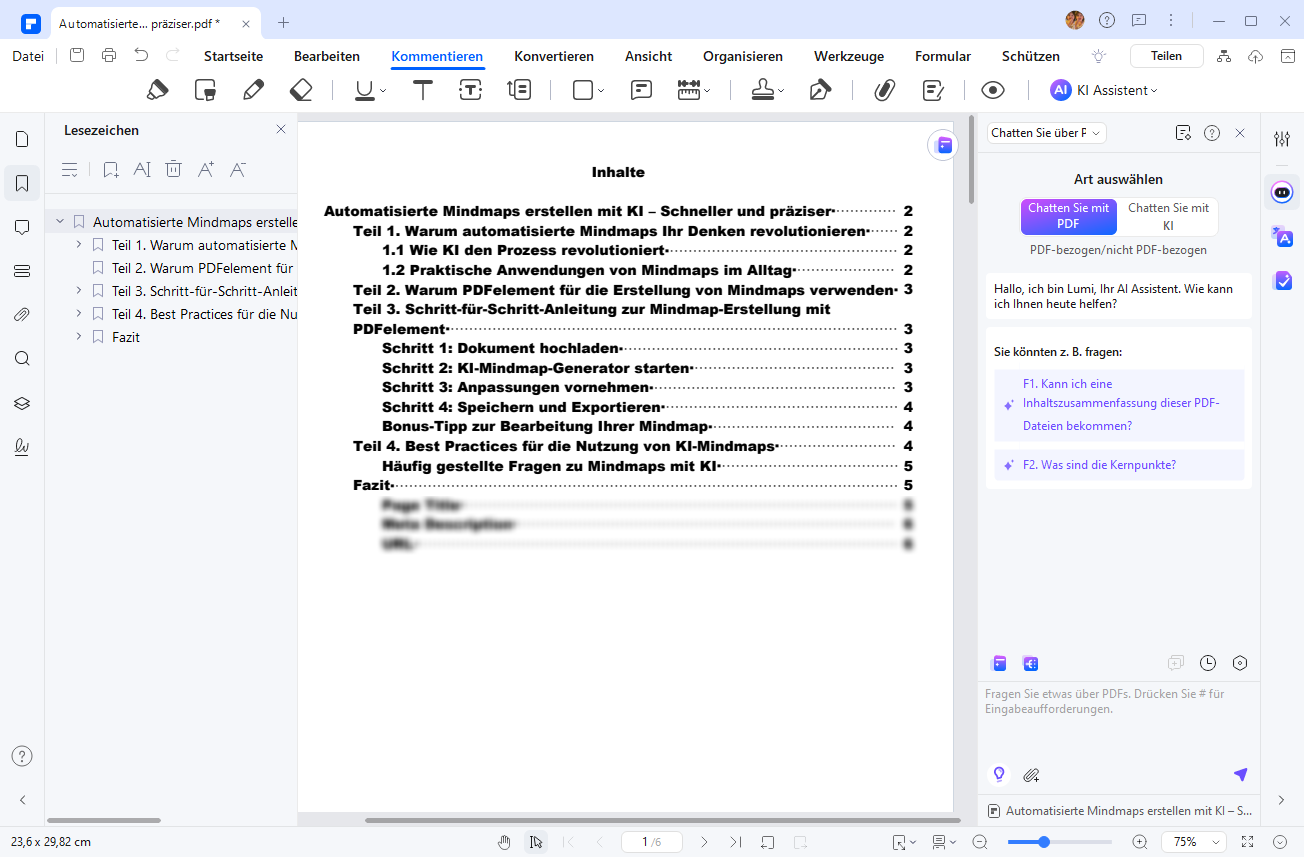
Task: Click the Teilen button
Action: [x=1166, y=56]
